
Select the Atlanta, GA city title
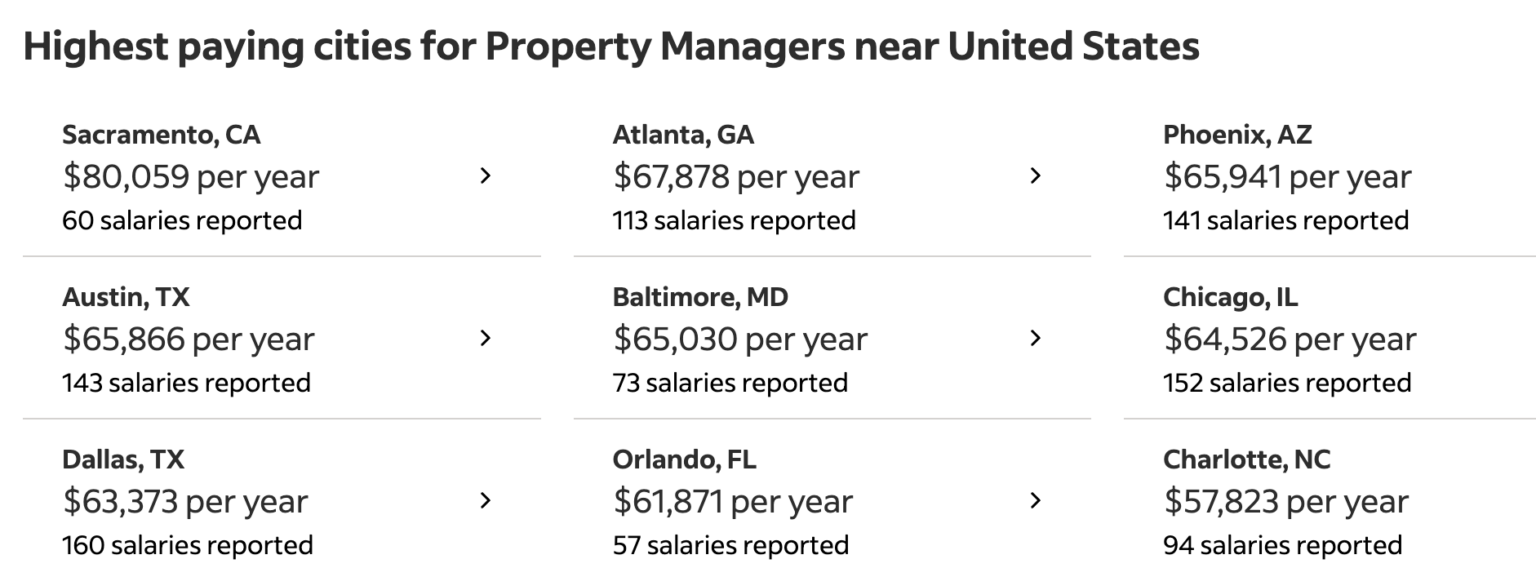click(x=683, y=134)
